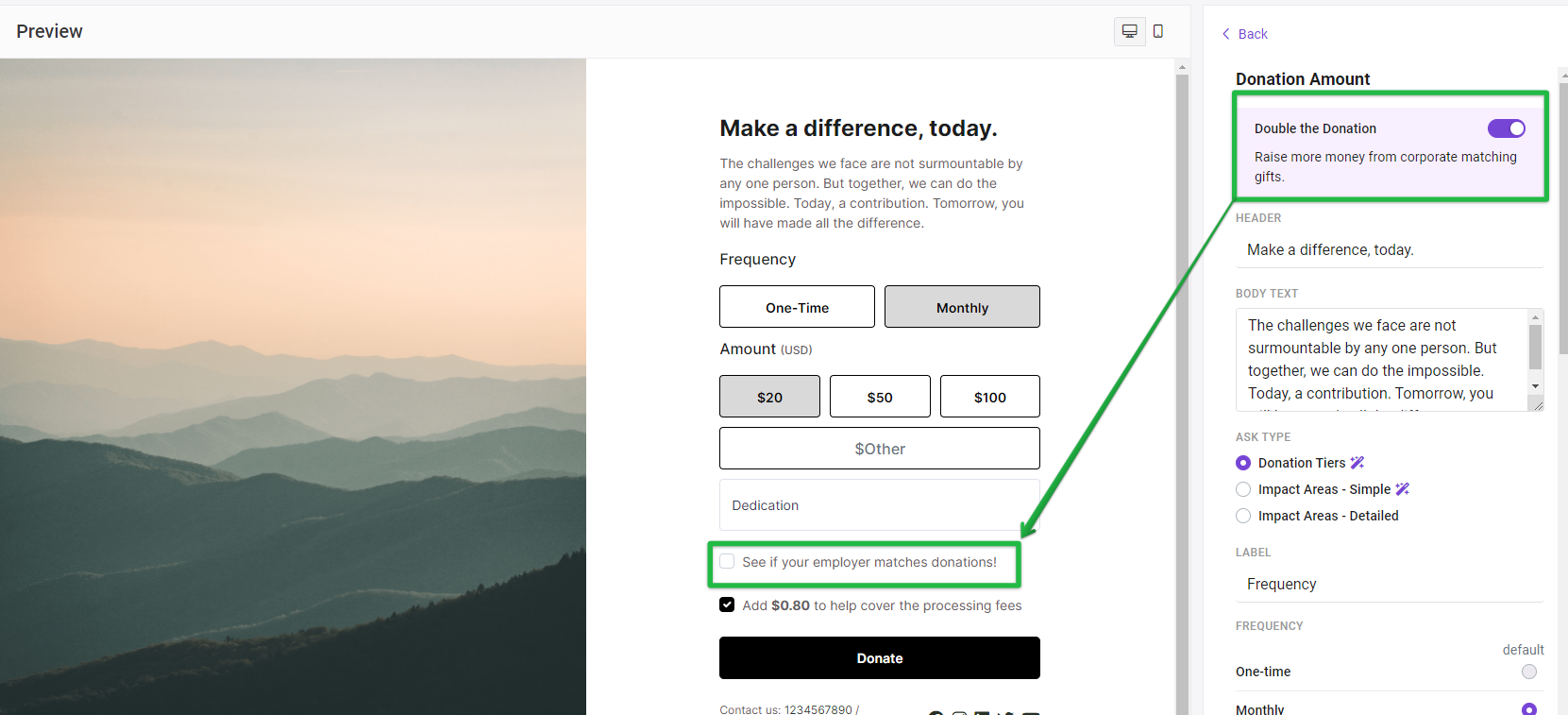Screen dimensions: 1568x715
Task: Click the Back chevron arrow
Action: coord(1226,34)
